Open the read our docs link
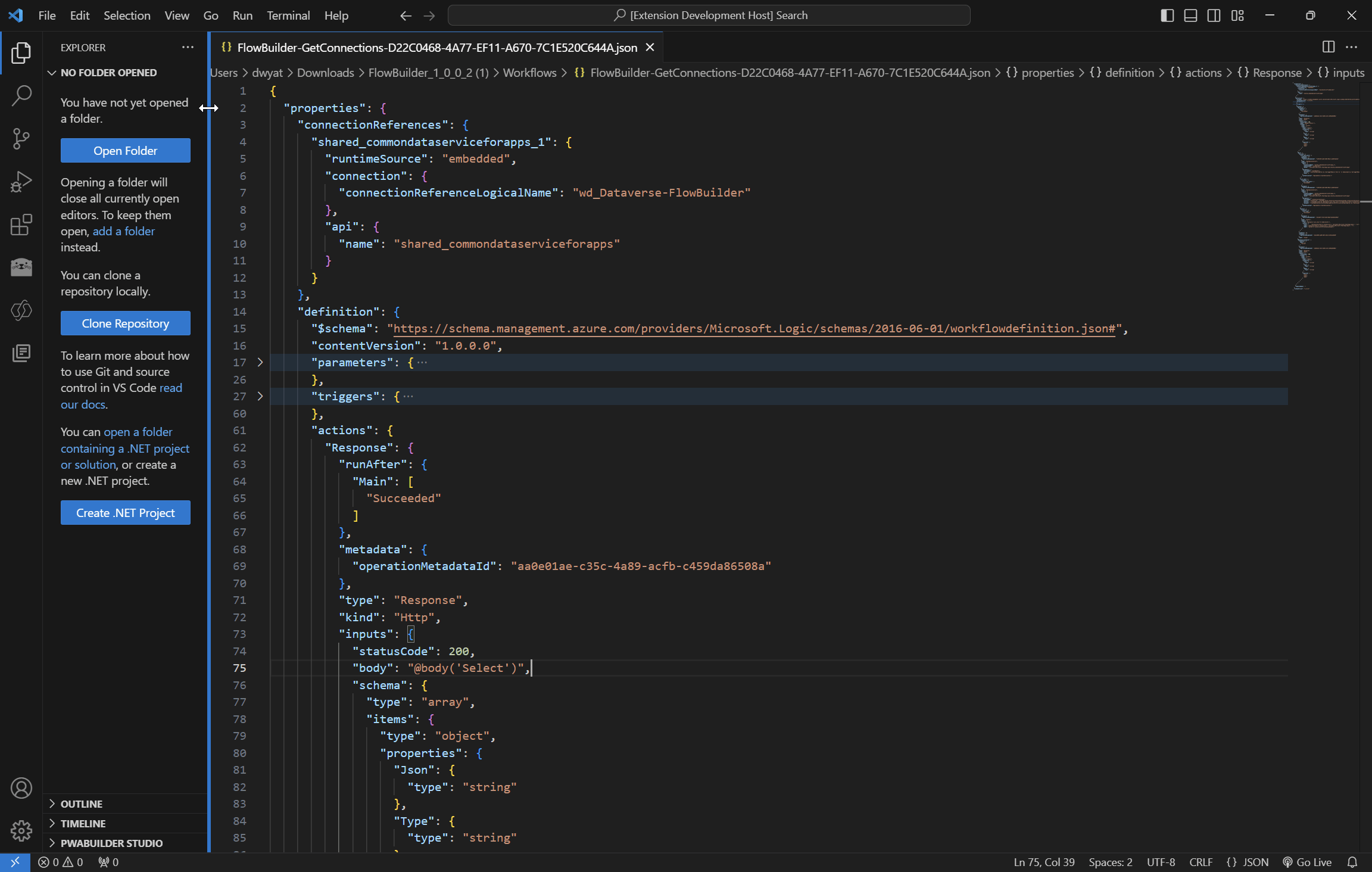This screenshot has height=872, width=1372. (x=170, y=388)
